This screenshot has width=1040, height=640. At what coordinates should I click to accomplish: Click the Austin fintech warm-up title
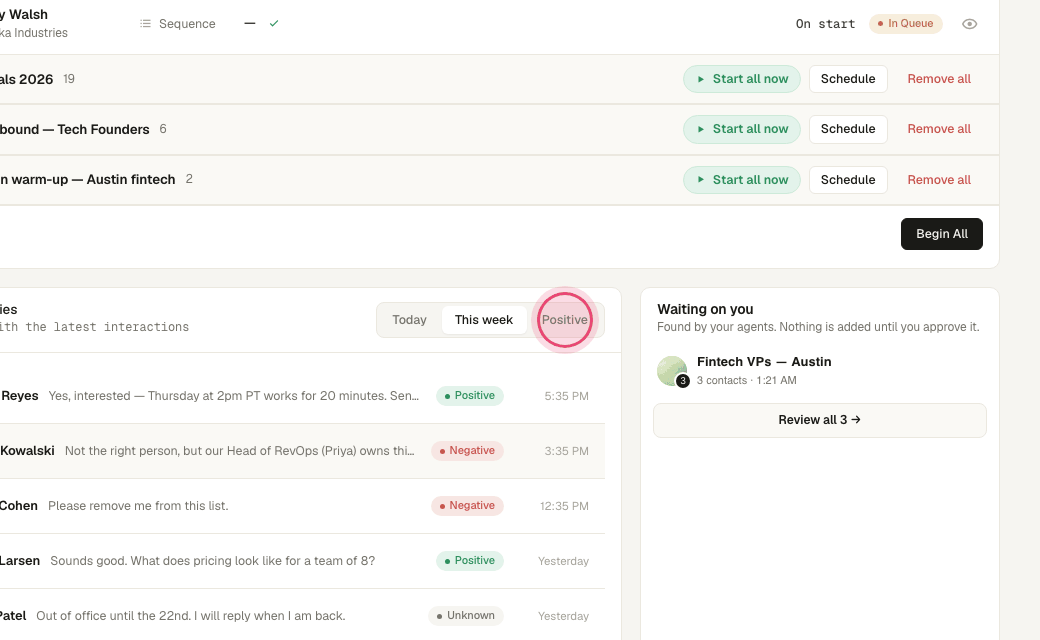[x=88, y=180]
